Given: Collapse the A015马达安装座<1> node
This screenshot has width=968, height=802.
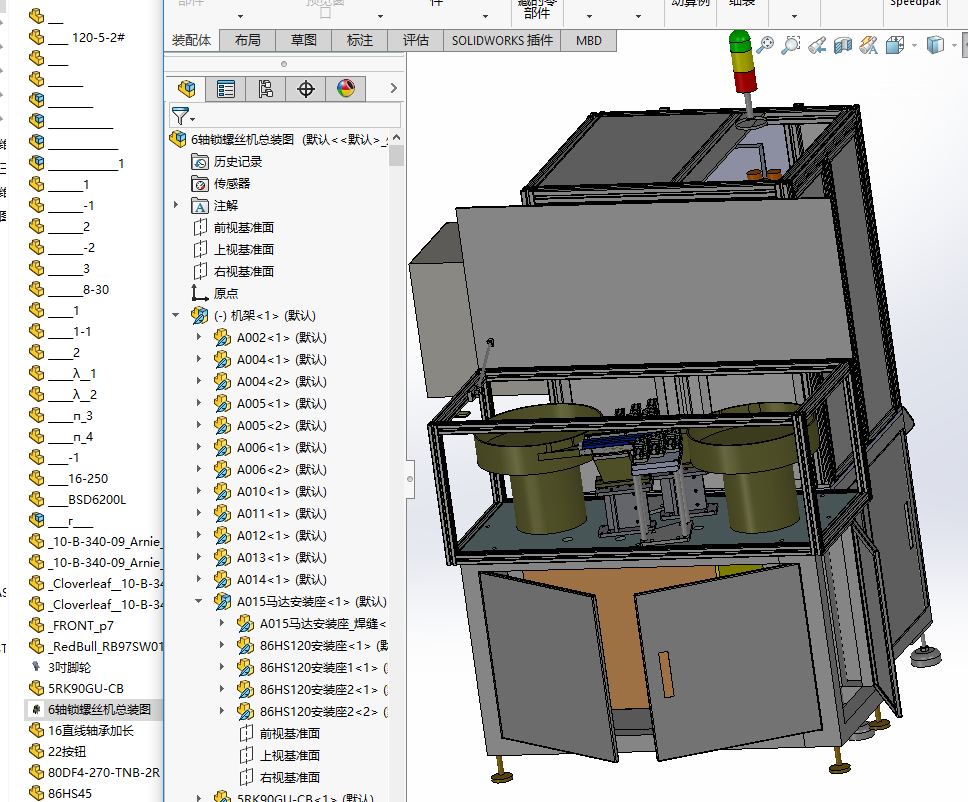Looking at the screenshot, I should [x=199, y=601].
